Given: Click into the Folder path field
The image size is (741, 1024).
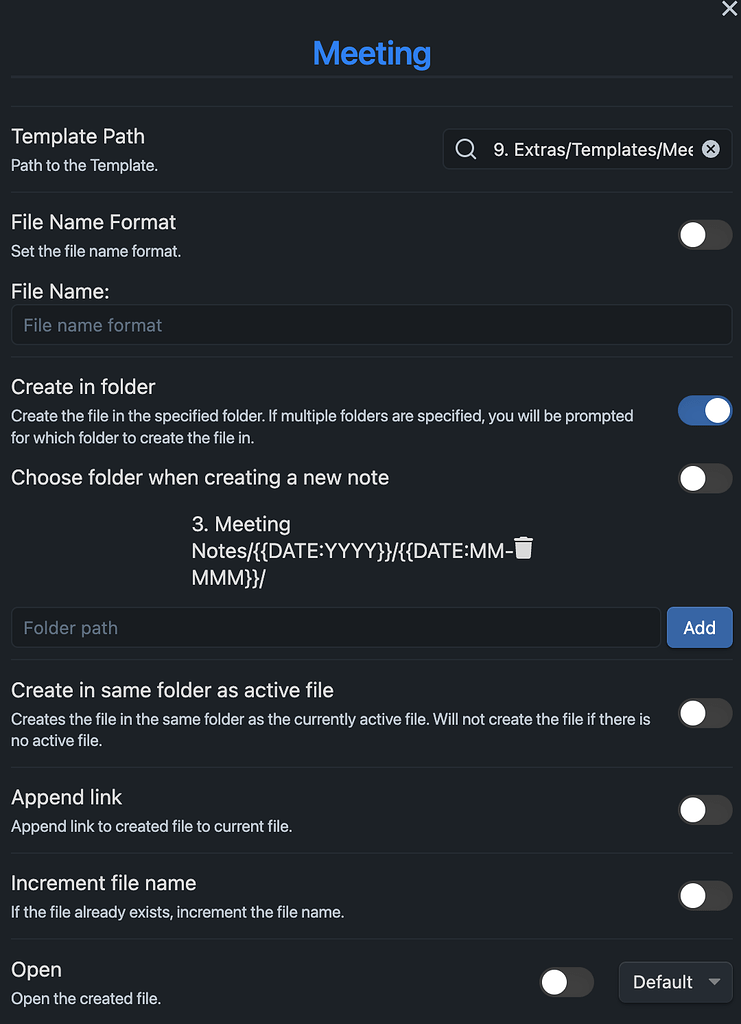Looking at the screenshot, I should pos(335,628).
